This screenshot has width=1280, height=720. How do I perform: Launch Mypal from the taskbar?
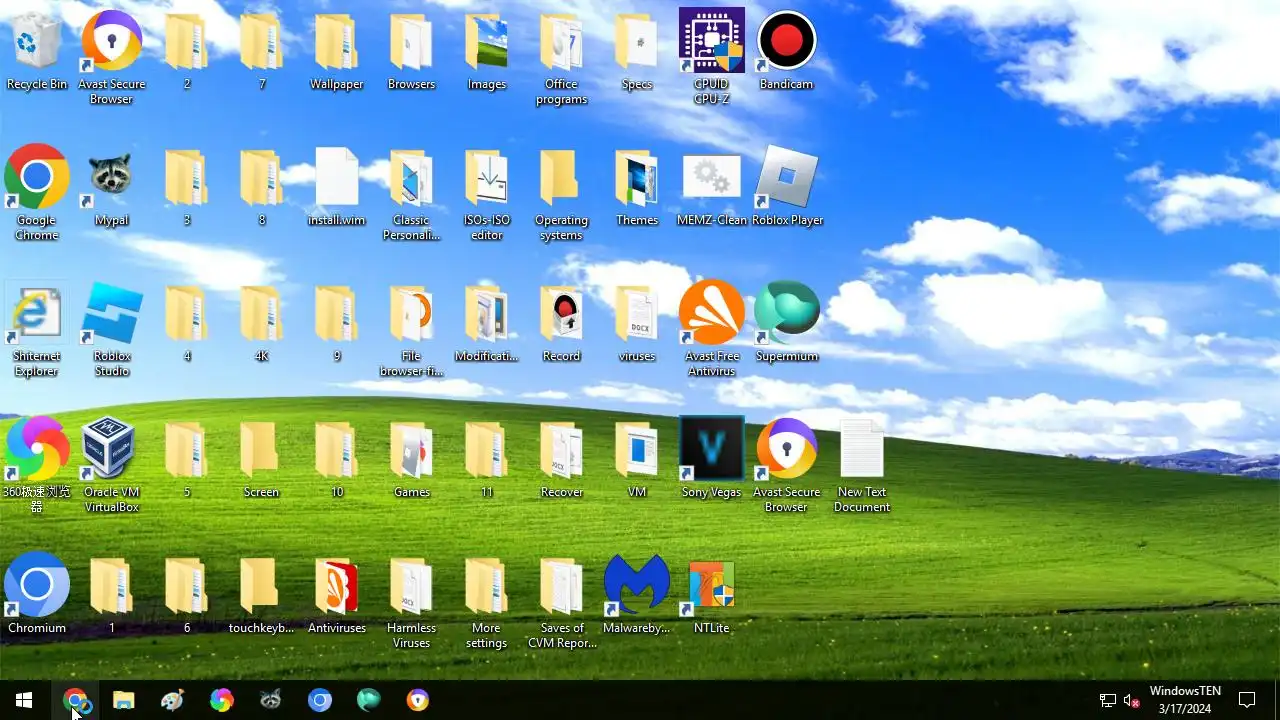[x=271, y=700]
